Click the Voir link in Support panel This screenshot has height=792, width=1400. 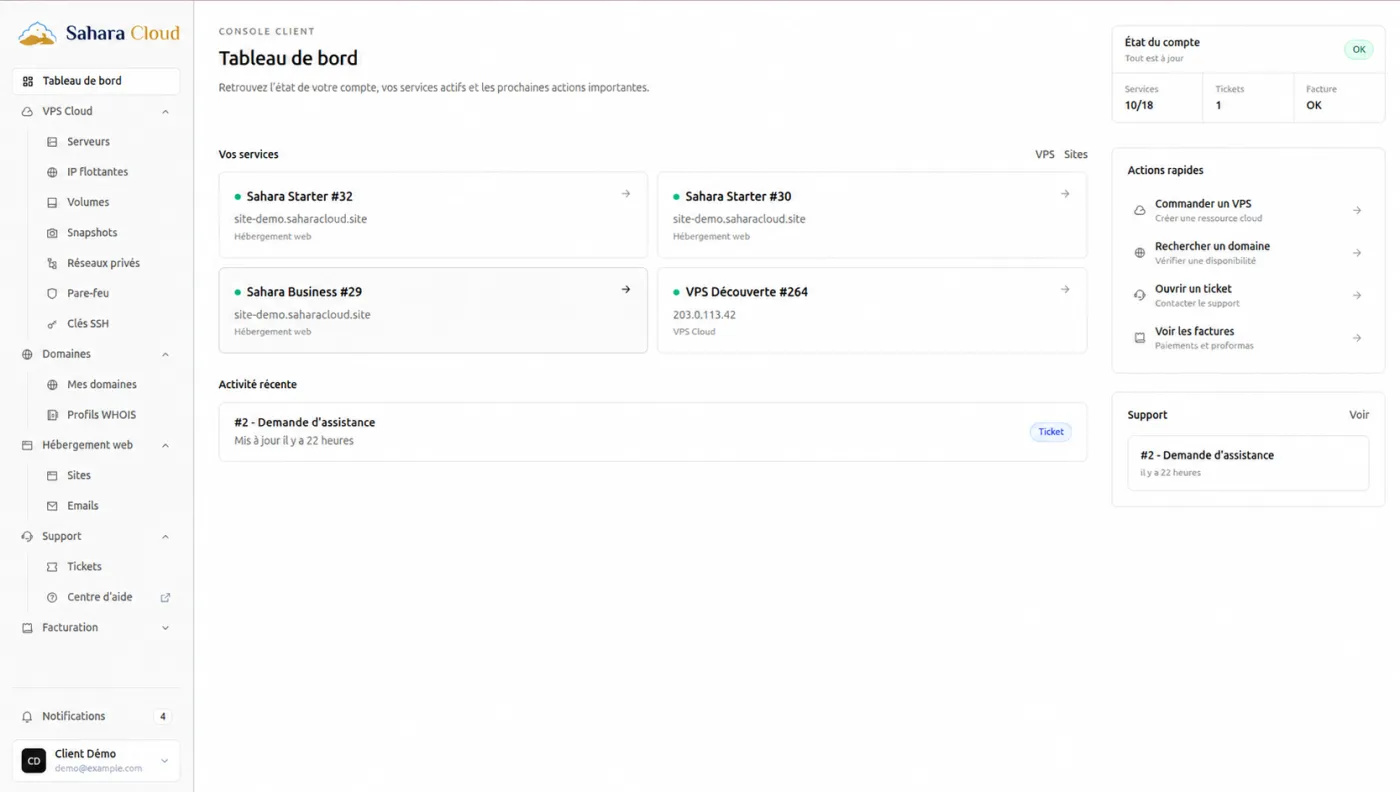(x=1359, y=415)
